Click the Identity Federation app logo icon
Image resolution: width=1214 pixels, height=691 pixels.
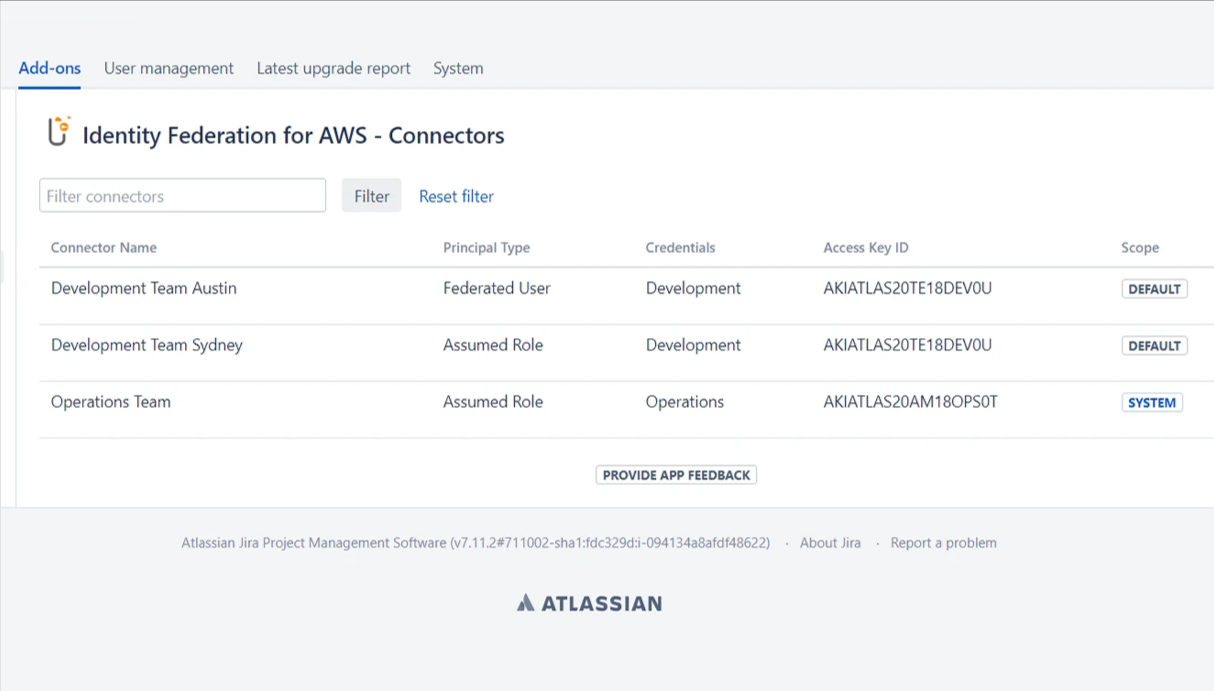[59, 132]
